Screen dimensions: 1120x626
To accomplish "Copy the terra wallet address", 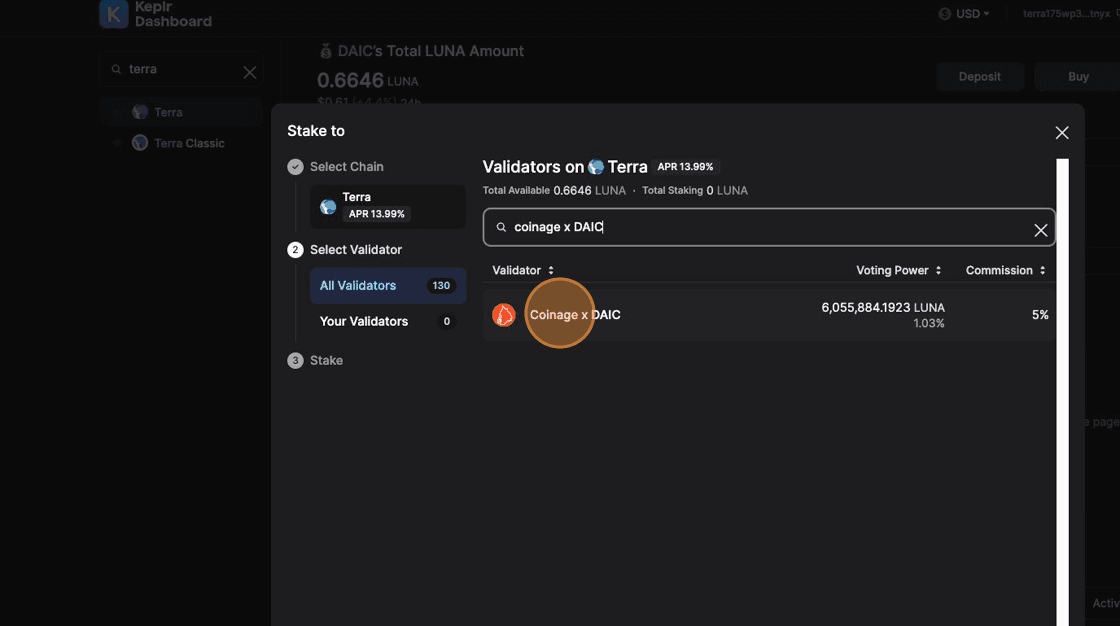I will [1116, 14].
